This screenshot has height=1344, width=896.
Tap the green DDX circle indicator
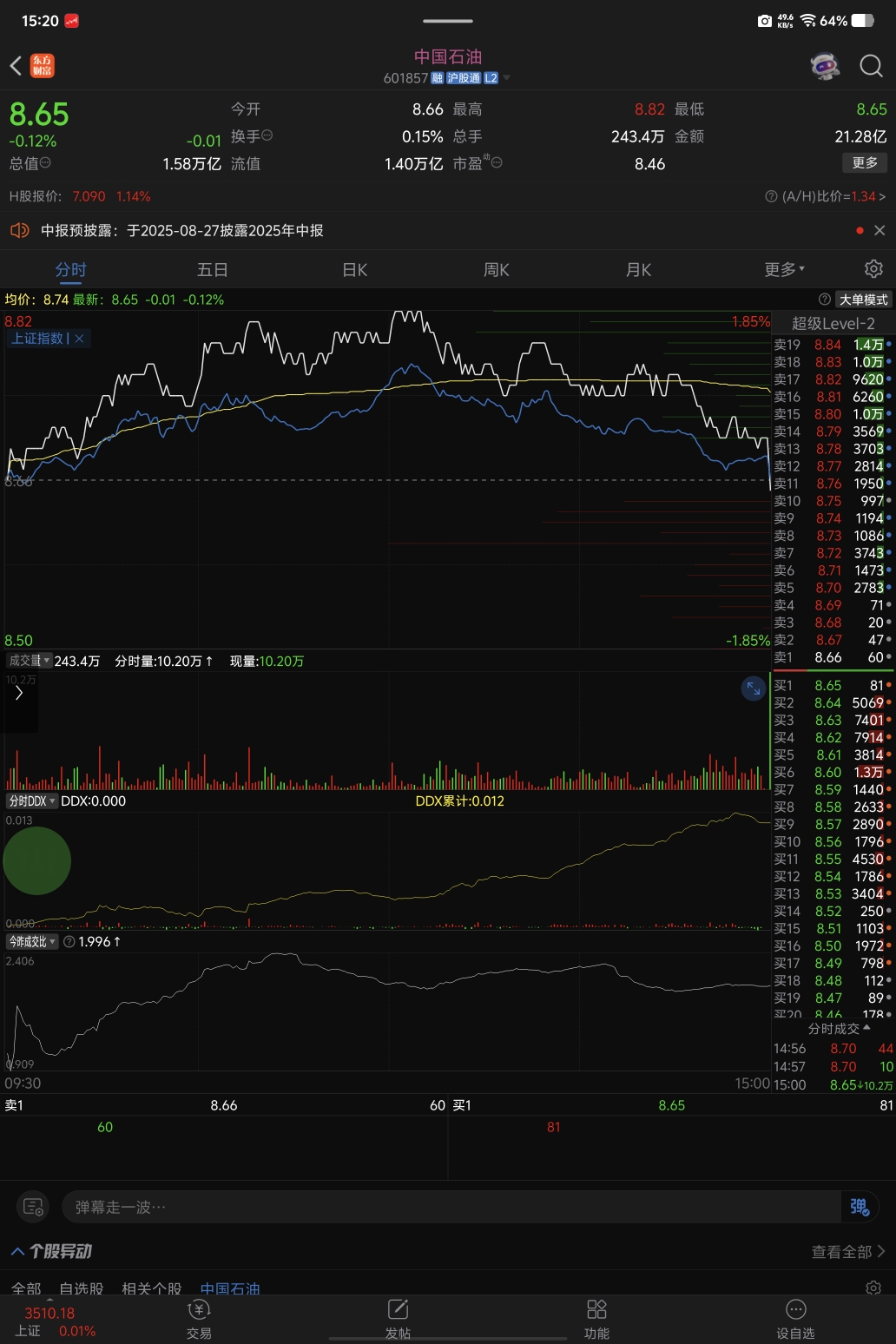coord(36,861)
